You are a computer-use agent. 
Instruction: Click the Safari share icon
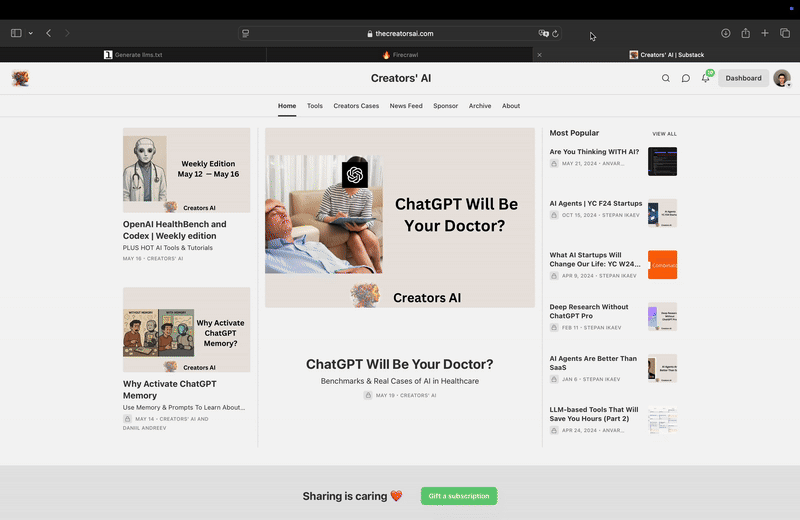point(745,33)
